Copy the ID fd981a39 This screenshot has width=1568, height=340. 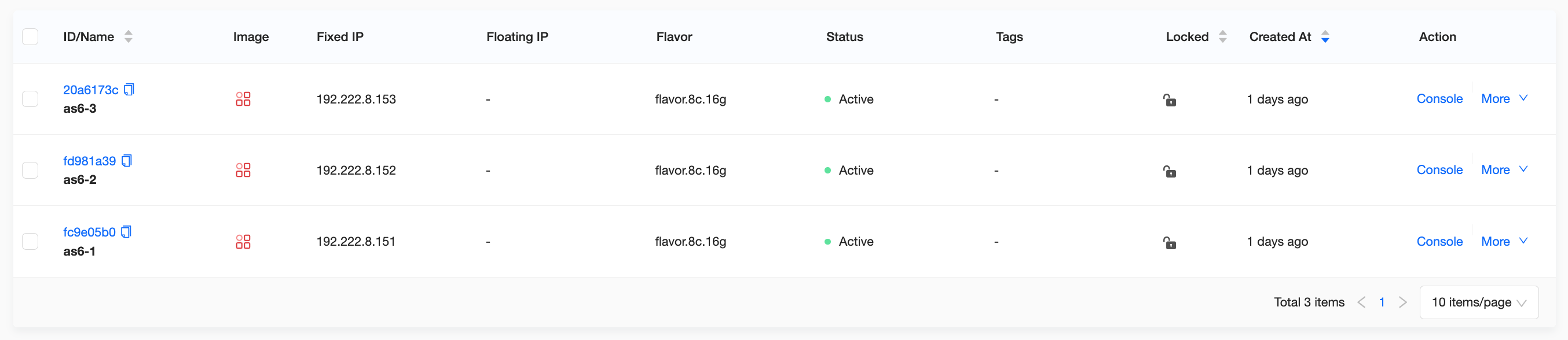[x=127, y=161]
